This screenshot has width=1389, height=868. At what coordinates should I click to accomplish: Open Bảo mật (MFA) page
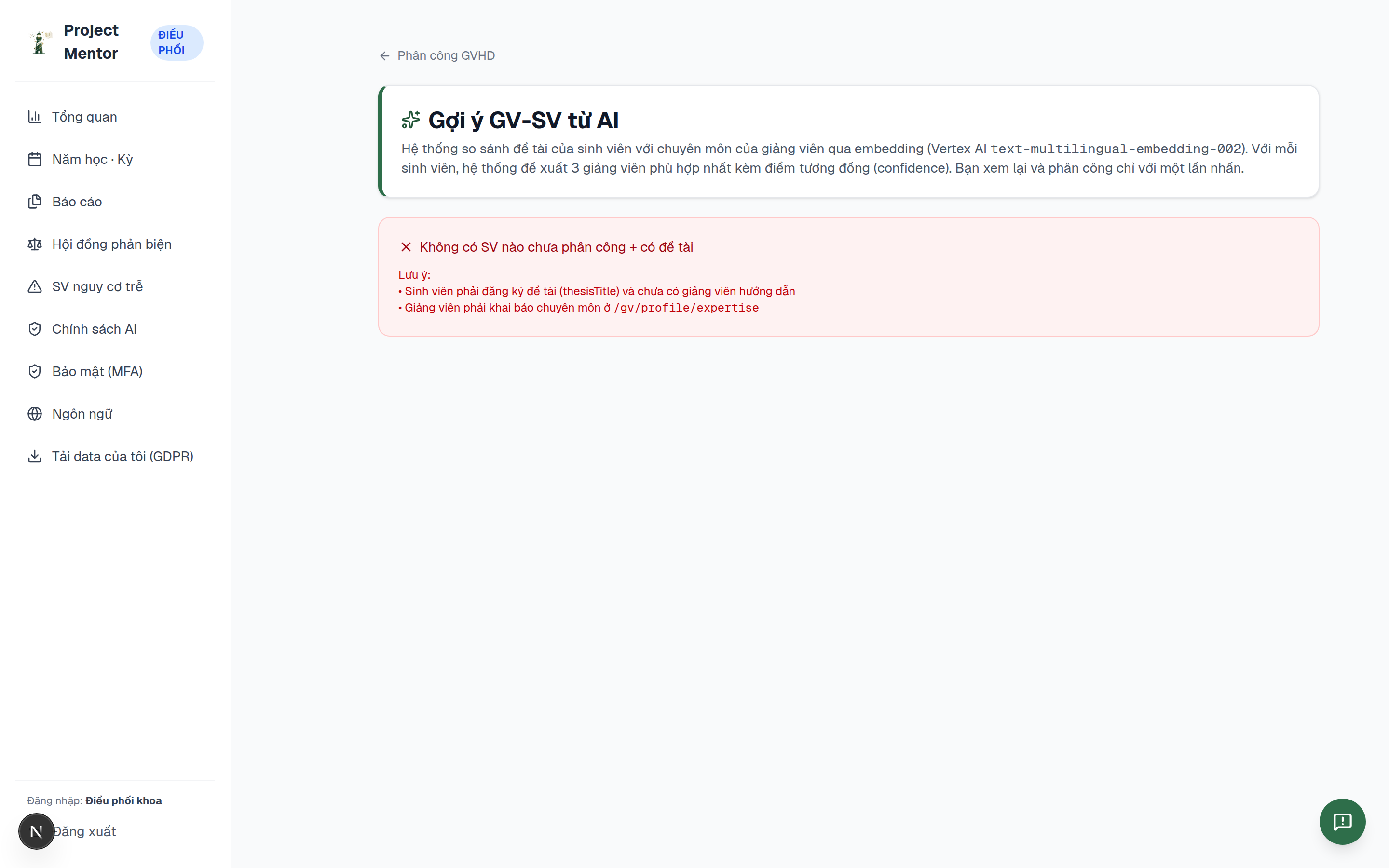(x=115, y=372)
